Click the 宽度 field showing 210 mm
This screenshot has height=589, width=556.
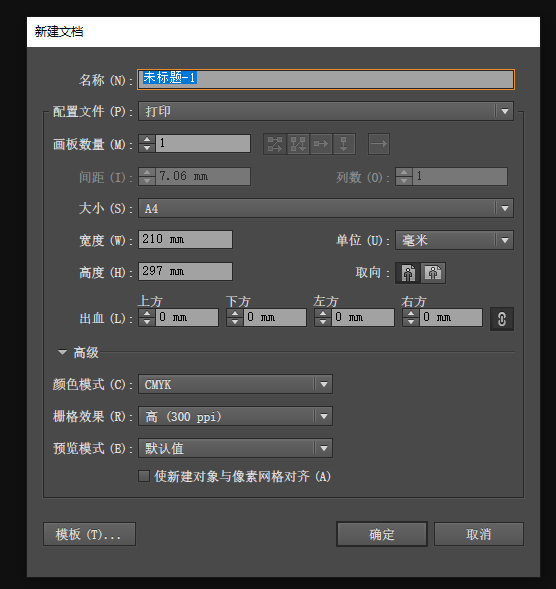tap(186, 240)
